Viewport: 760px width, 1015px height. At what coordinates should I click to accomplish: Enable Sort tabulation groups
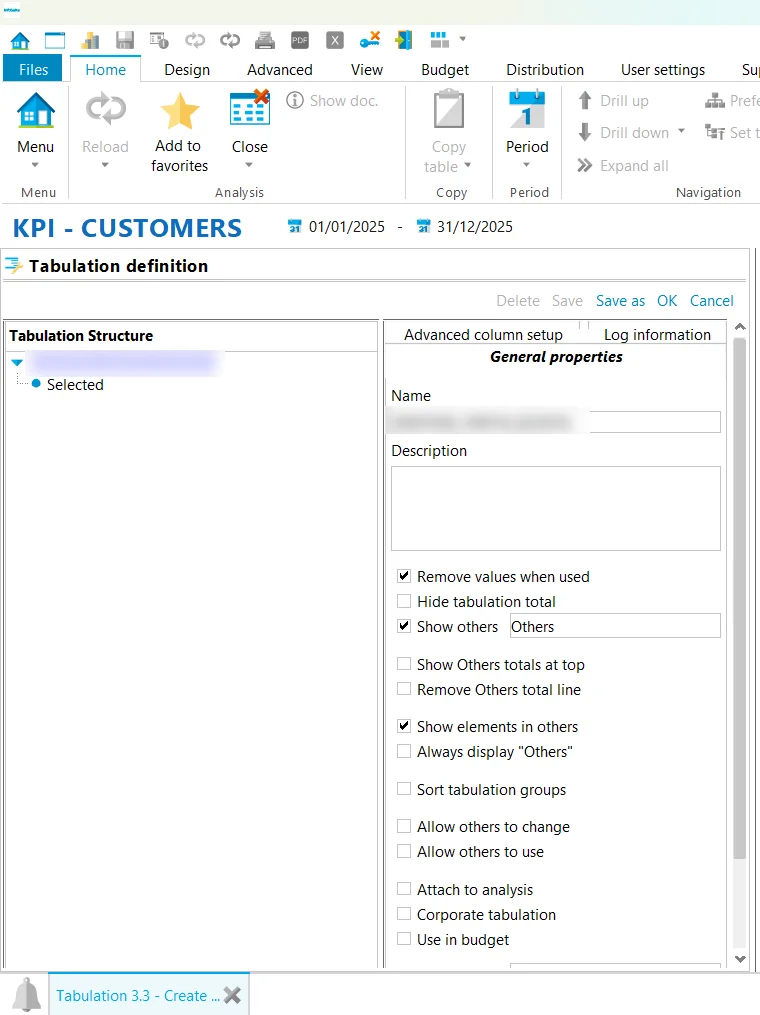point(404,789)
